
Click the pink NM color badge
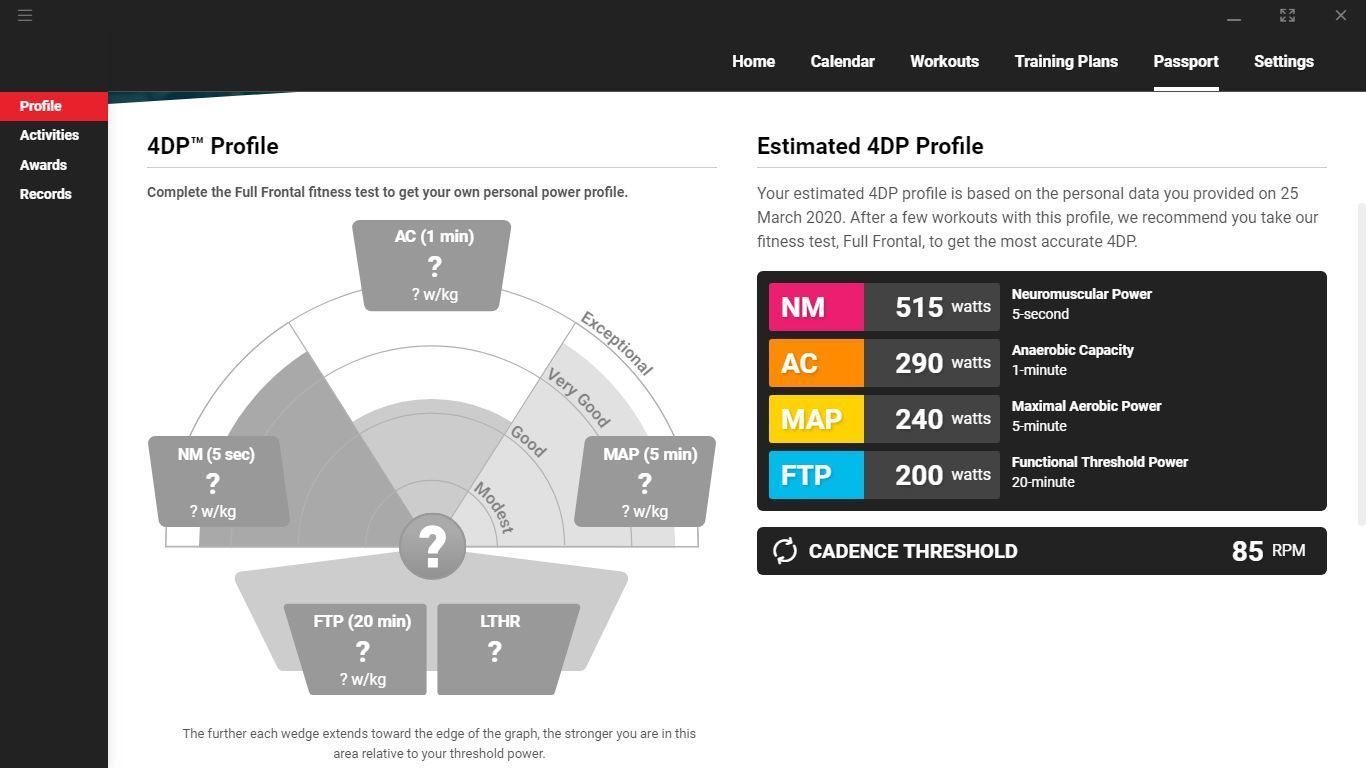pos(816,307)
